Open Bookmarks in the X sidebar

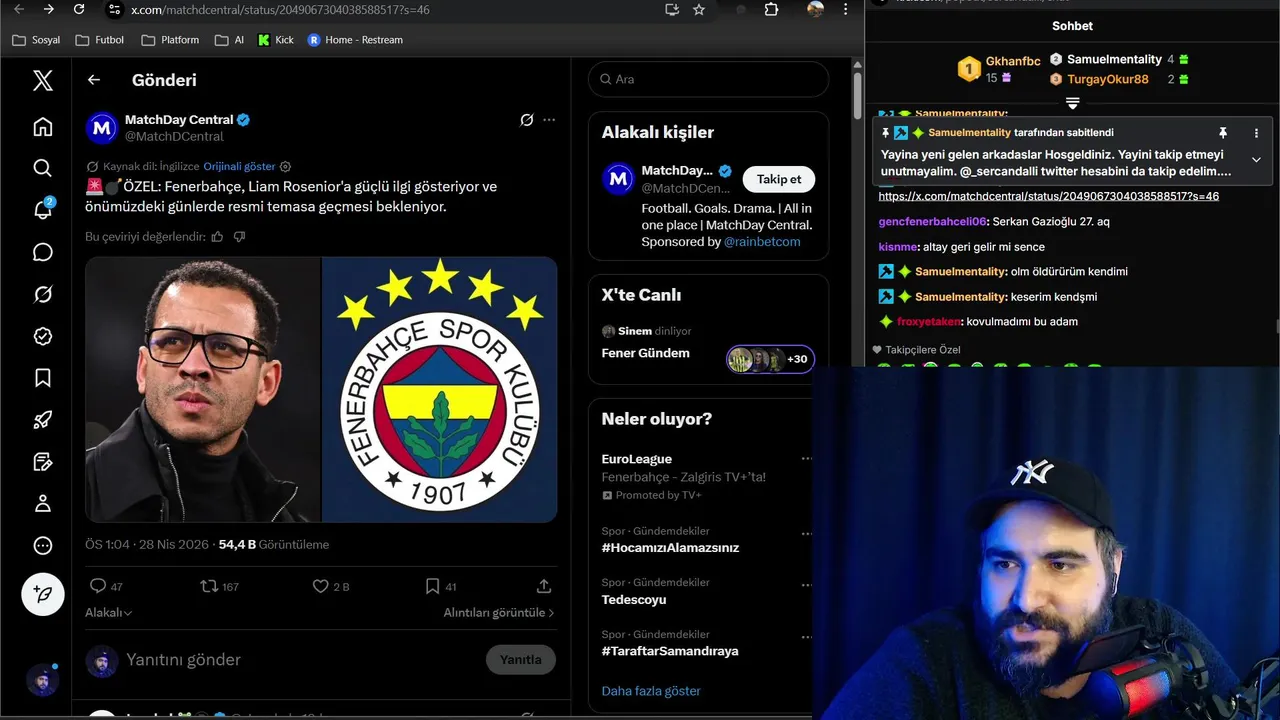click(x=42, y=378)
